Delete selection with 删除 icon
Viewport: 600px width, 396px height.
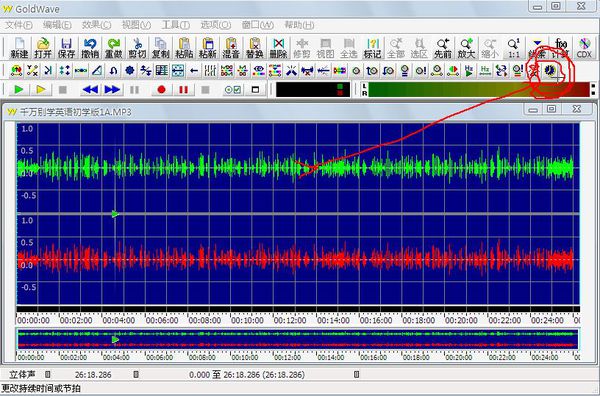[278, 48]
